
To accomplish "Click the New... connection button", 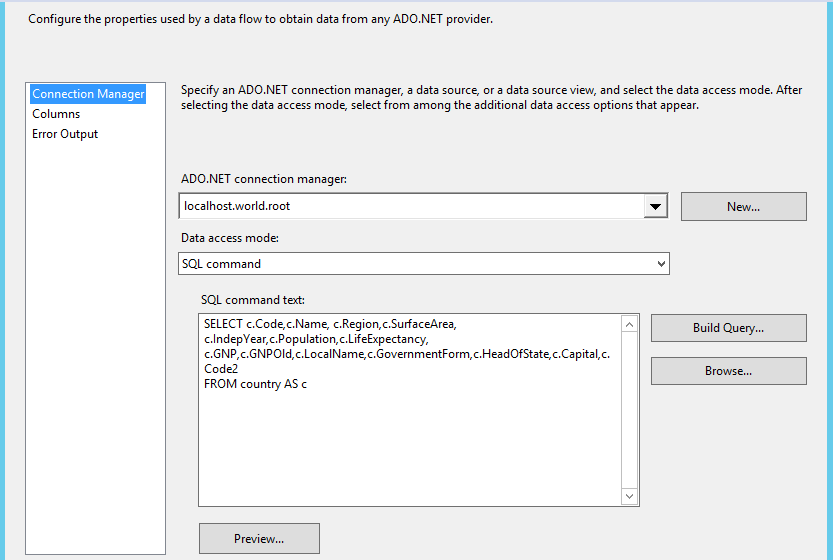I will click(743, 207).
